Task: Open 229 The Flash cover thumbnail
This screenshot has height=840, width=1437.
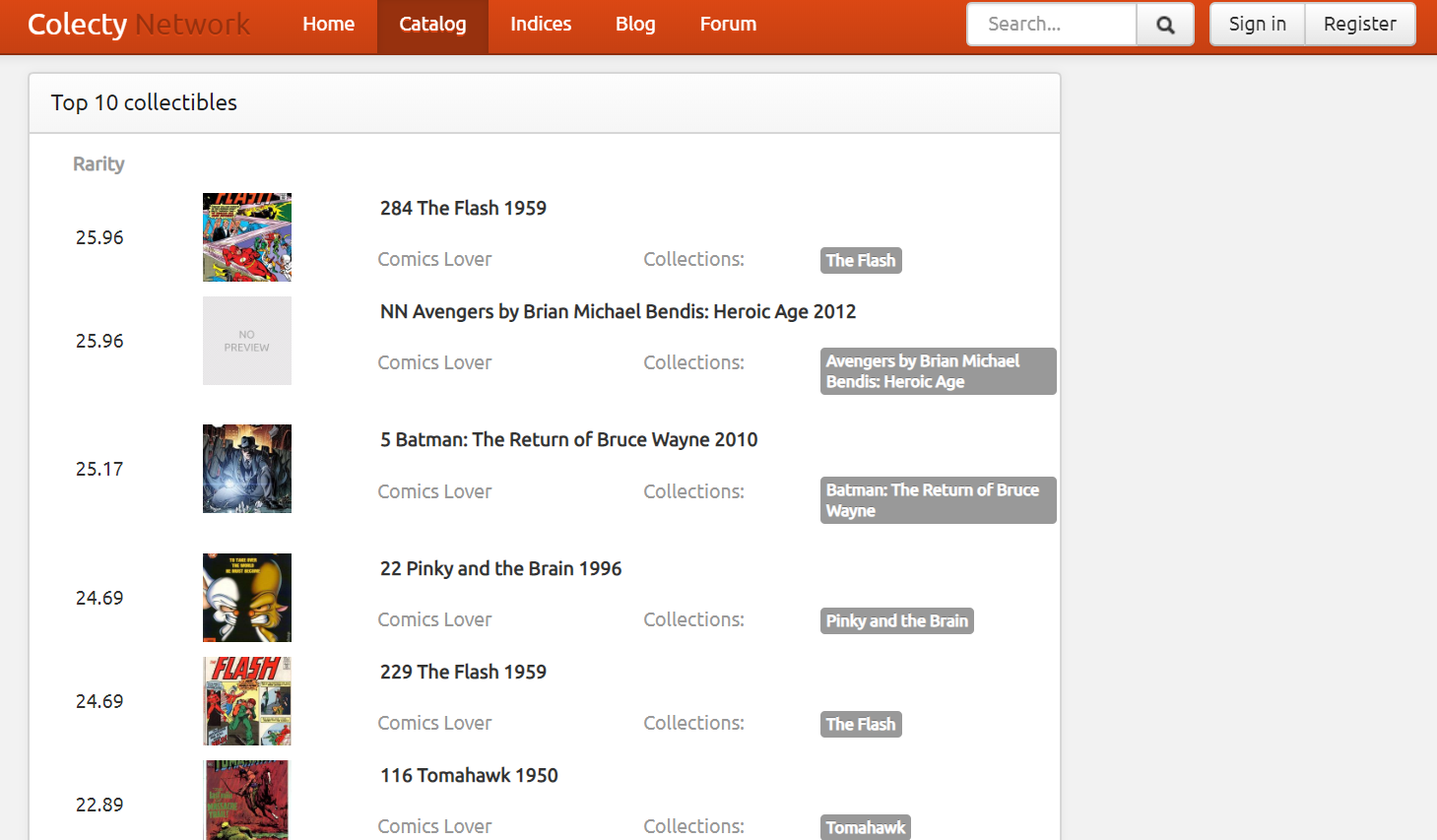Action: tap(247, 701)
